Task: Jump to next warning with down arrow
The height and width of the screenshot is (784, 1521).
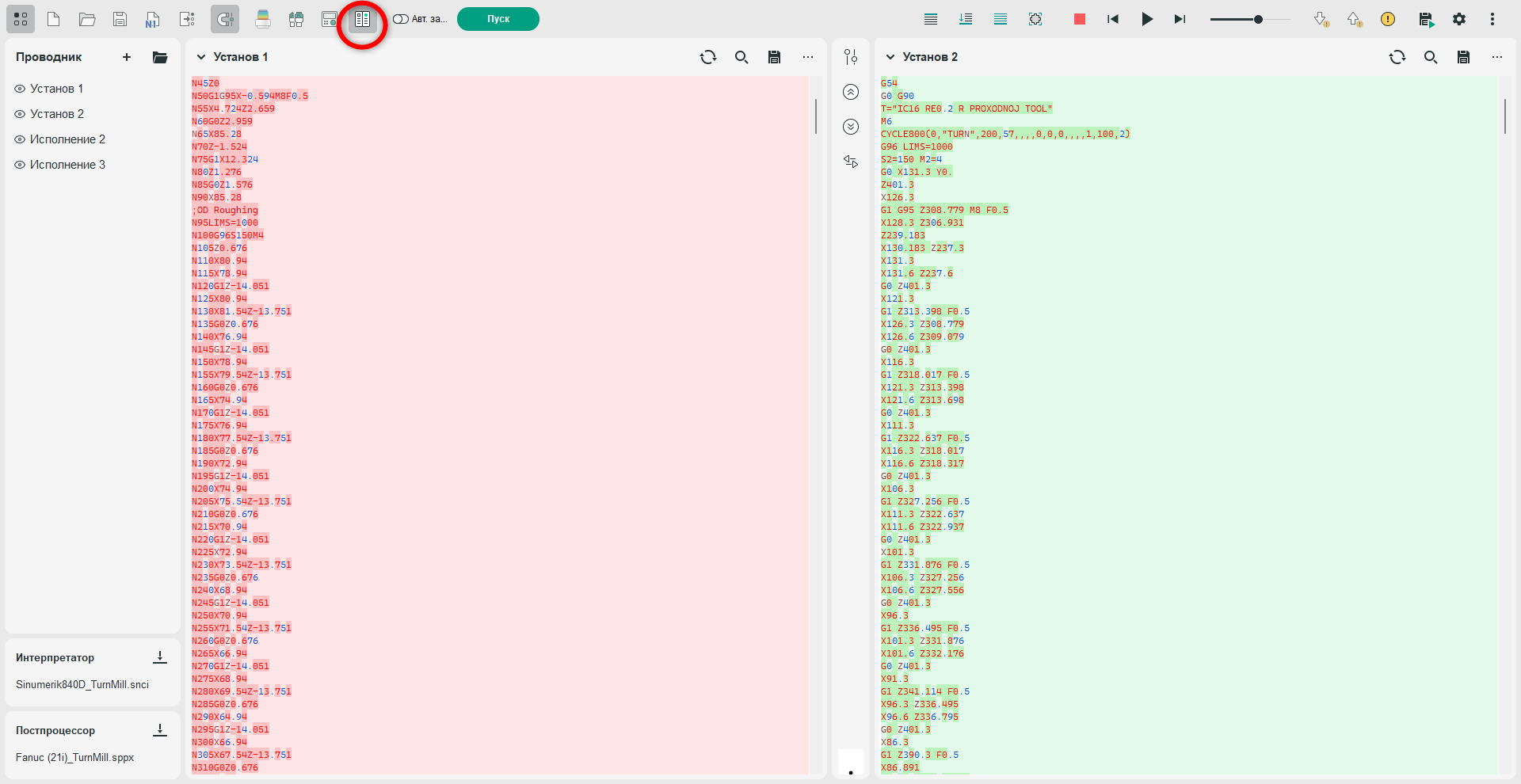Action: click(x=1321, y=19)
